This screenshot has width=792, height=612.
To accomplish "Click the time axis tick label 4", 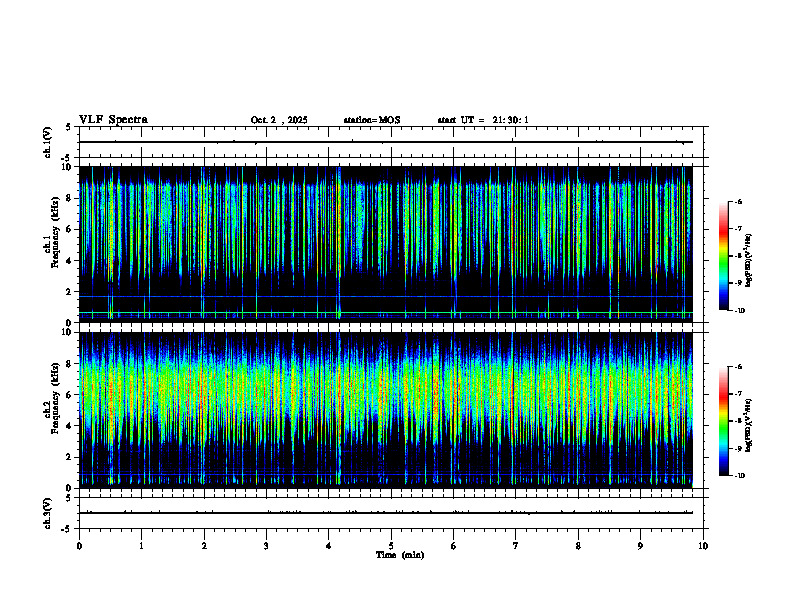I will (329, 546).
